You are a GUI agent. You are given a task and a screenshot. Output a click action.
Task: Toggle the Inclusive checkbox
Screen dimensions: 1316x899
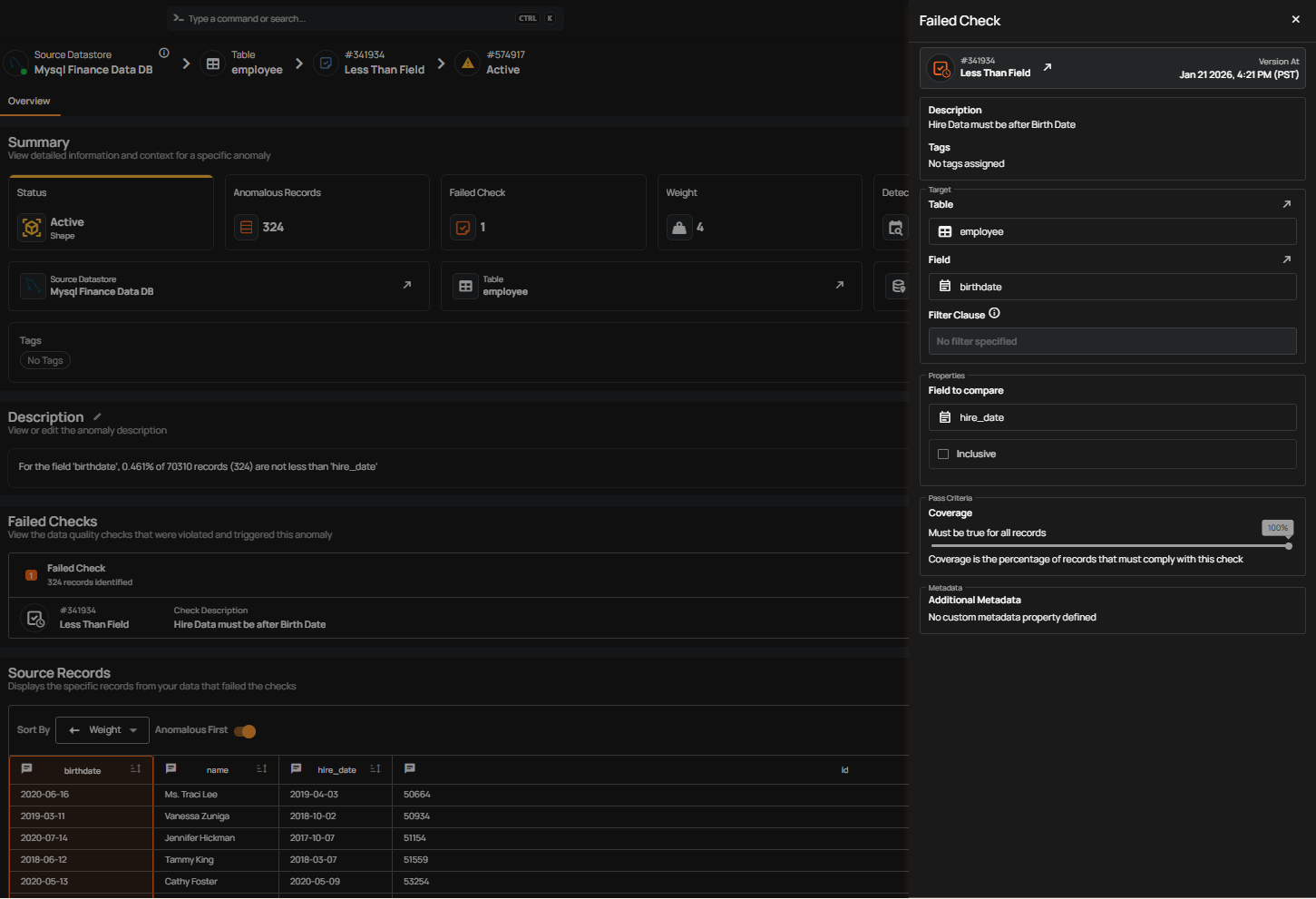(943, 454)
